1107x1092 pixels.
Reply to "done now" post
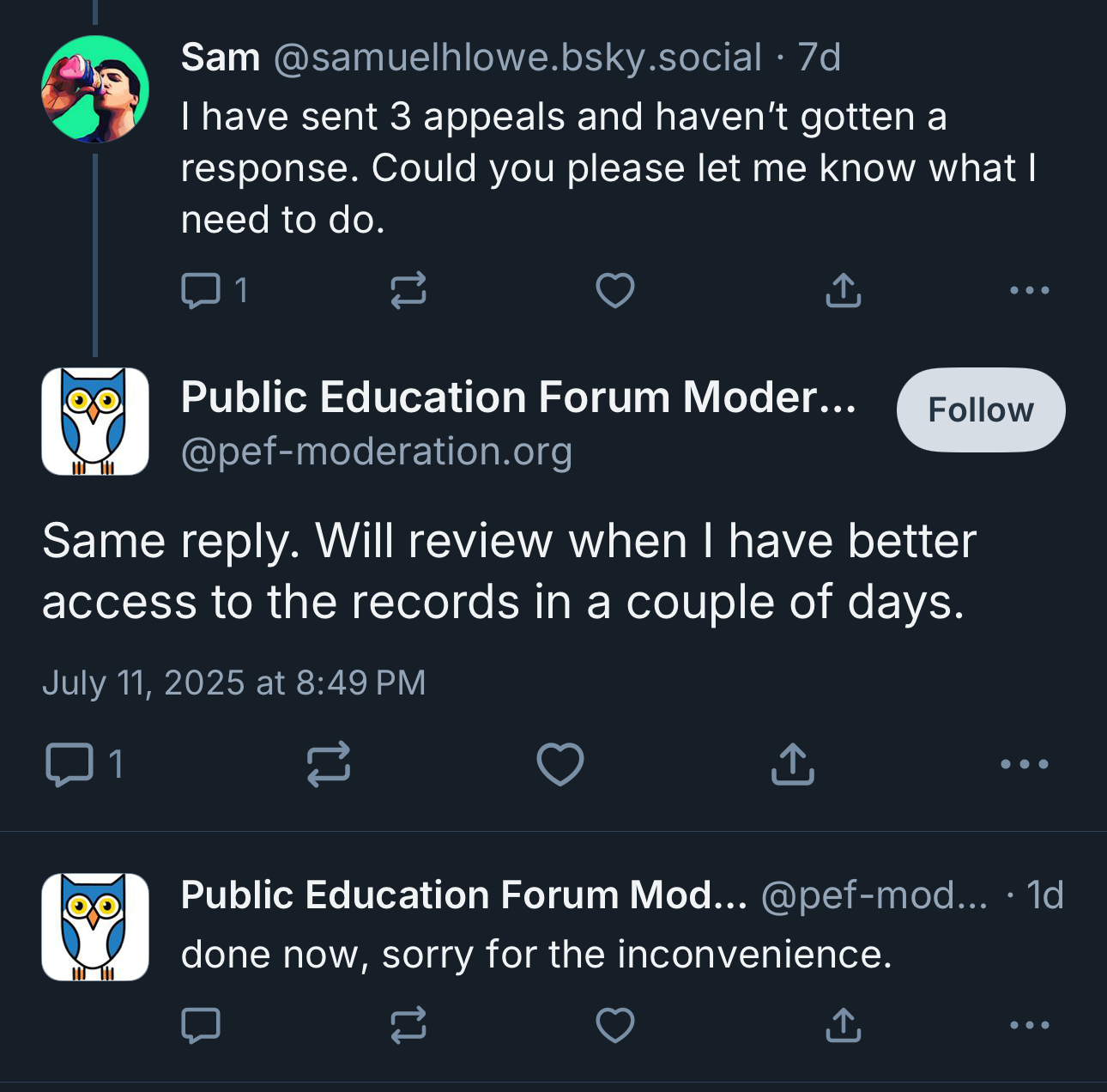[x=201, y=1025]
